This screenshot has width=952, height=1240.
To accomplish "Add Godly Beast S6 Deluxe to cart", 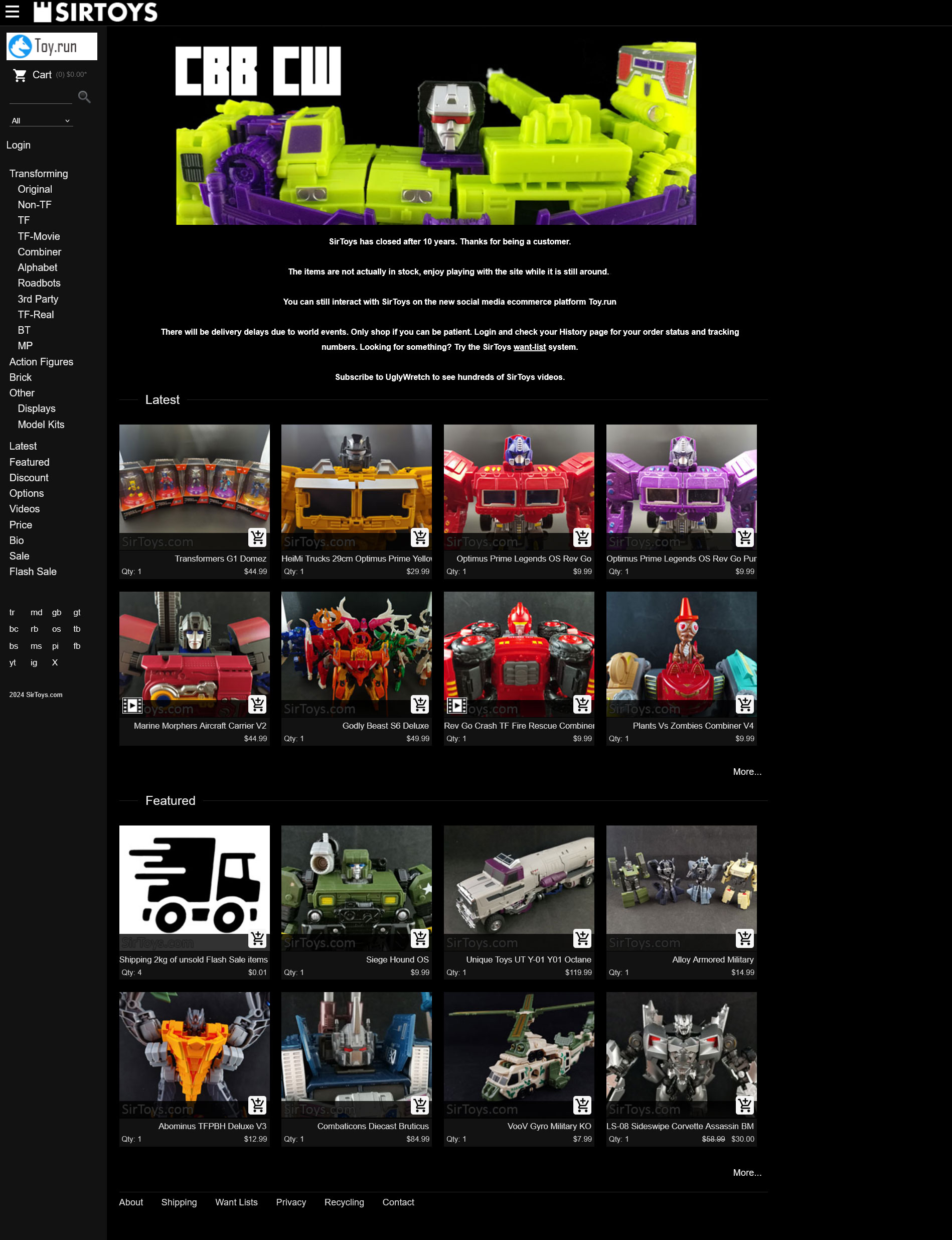I will click(420, 704).
